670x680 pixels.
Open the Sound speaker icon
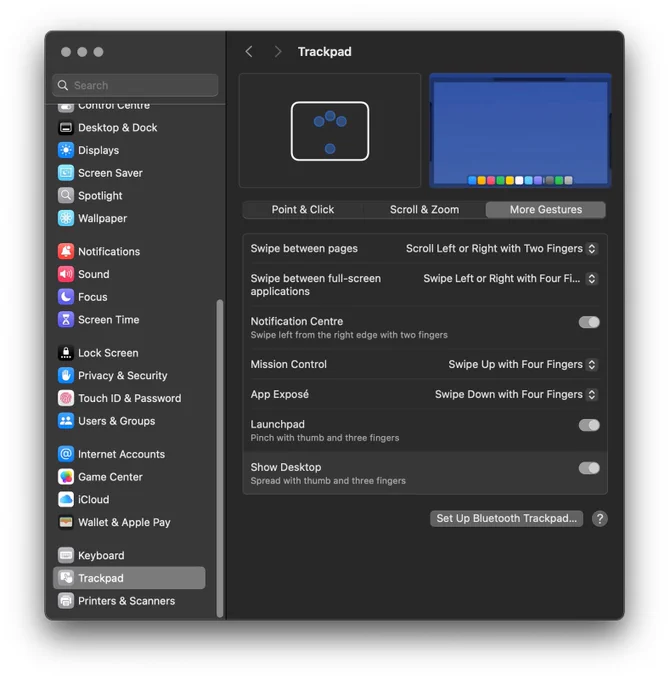tap(65, 274)
